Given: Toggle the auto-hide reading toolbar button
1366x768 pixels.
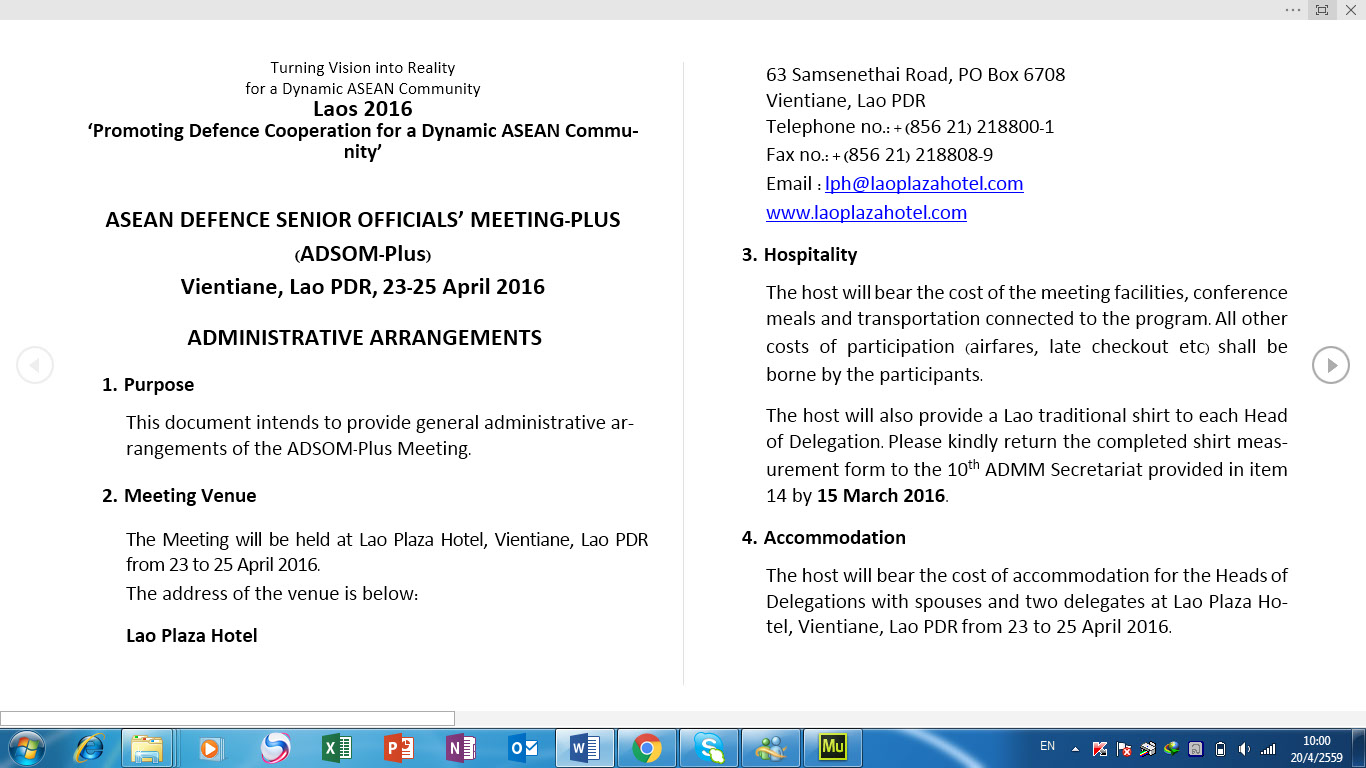Looking at the screenshot, I should pos(1322,10).
